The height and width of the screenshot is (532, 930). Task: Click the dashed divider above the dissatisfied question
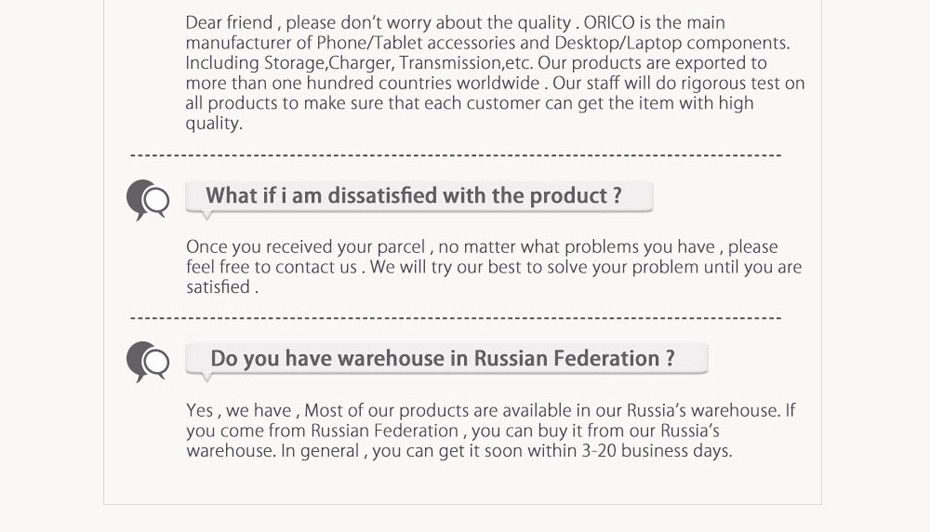click(456, 155)
